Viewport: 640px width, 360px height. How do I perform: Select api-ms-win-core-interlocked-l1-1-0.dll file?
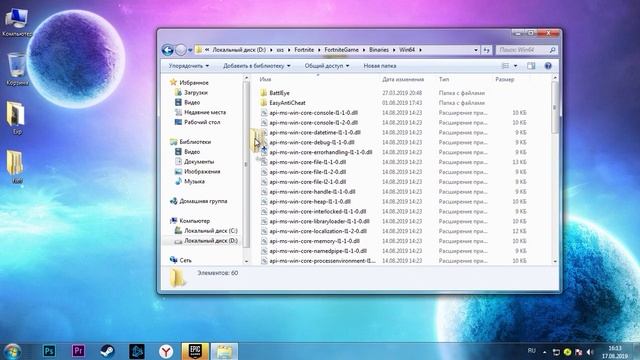pyautogui.click(x=318, y=211)
